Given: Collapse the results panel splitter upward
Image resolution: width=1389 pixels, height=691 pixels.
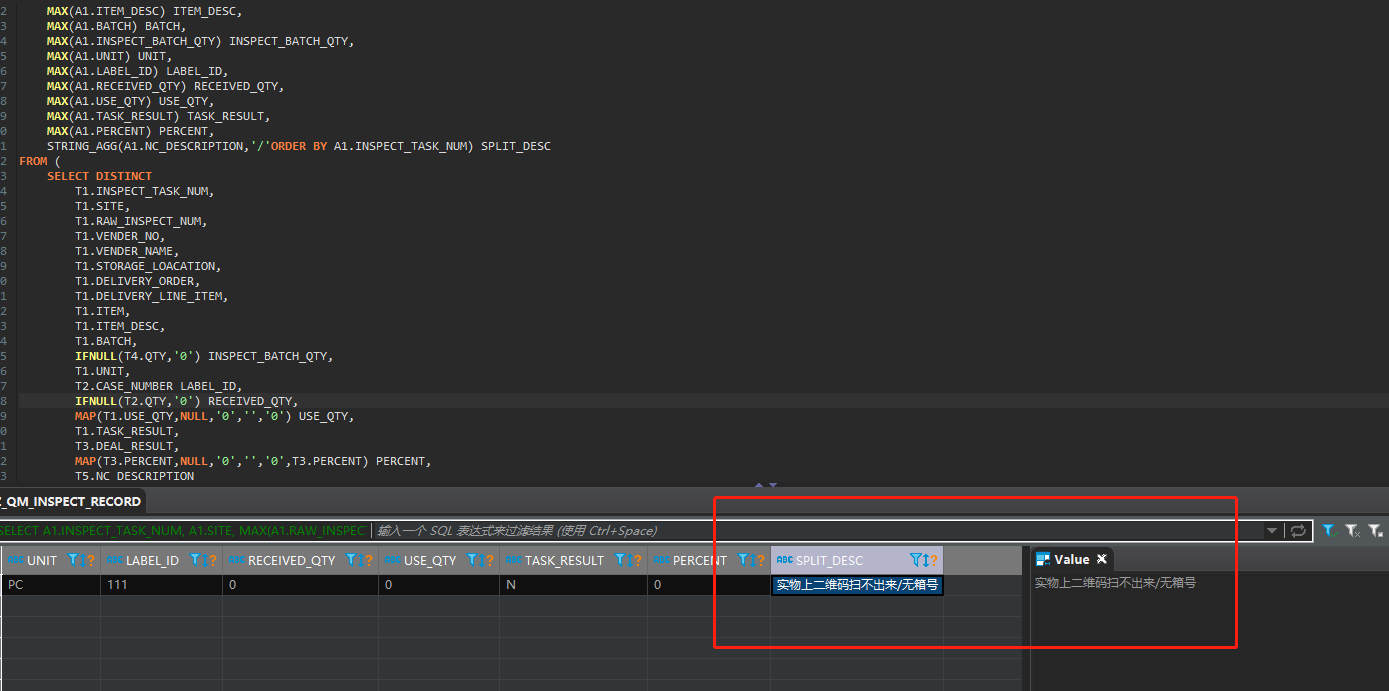Looking at the screenshot, I should click(x=758, y=484).
